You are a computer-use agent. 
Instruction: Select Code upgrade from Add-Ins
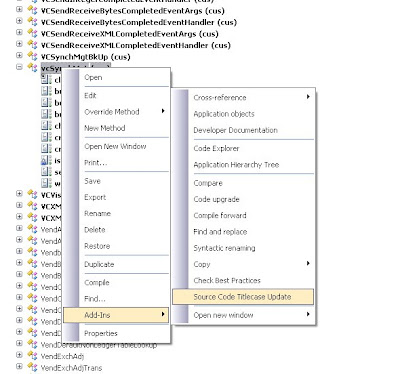pos(243,199)
